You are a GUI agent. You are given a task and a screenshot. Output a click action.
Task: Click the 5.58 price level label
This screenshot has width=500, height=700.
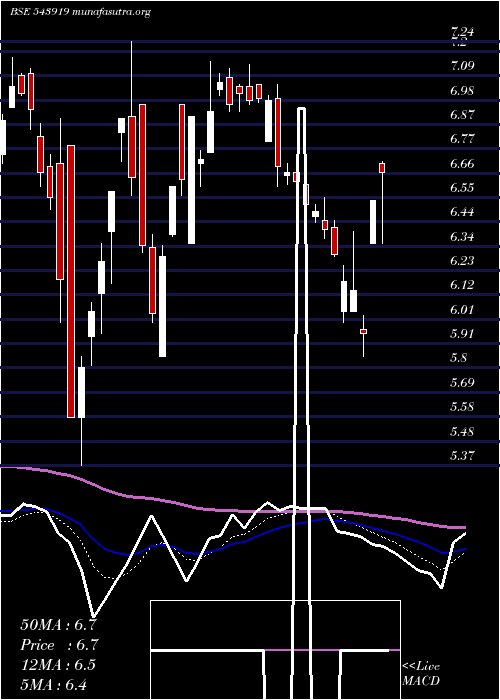[462, 407]
